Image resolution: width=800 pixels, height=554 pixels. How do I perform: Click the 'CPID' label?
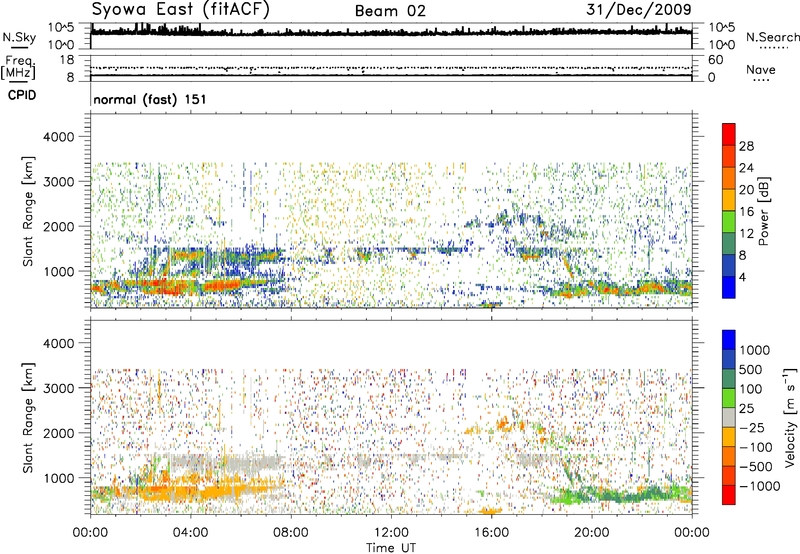coord(22,95)
